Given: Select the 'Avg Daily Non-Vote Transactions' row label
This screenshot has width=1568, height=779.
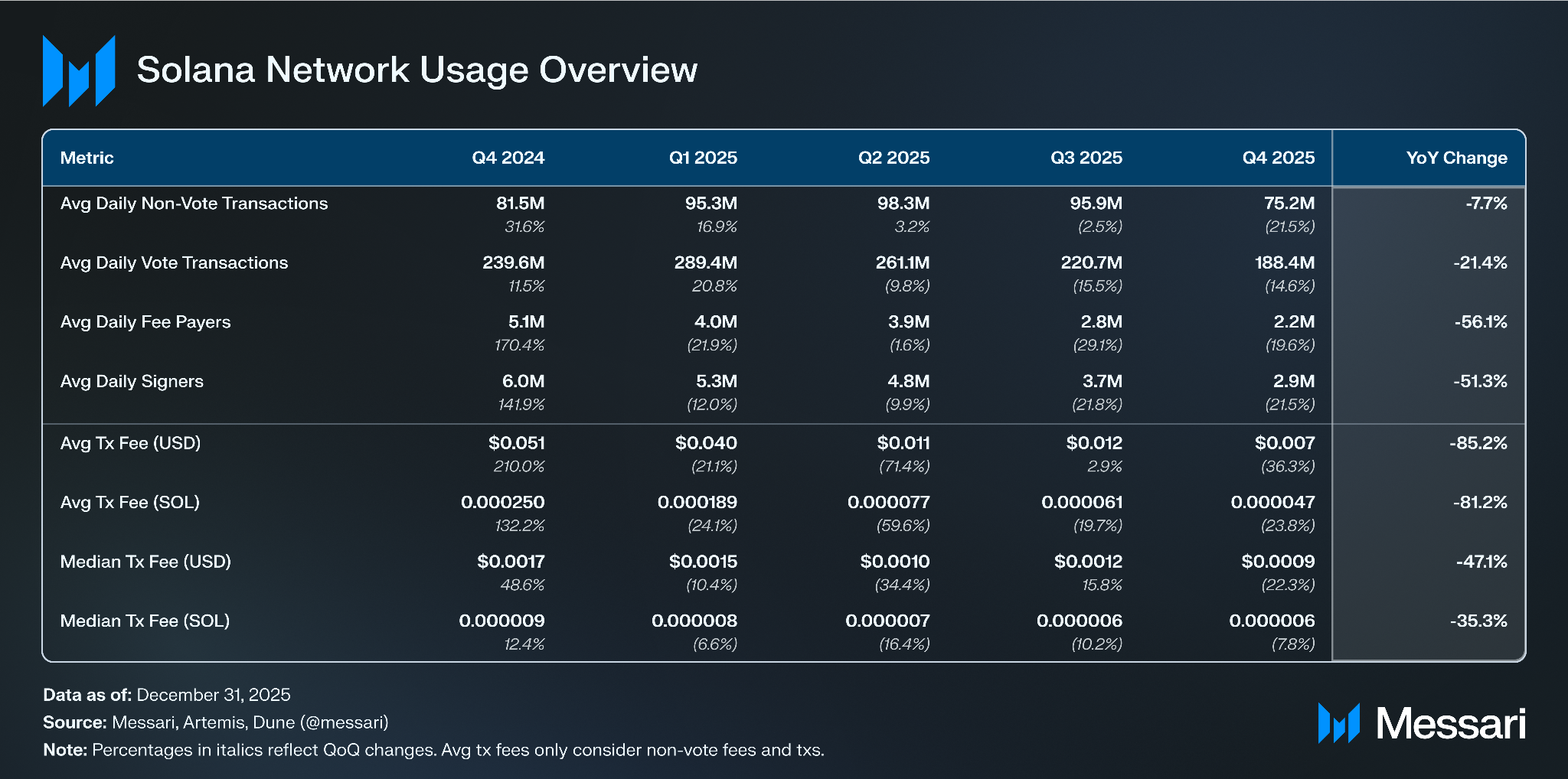Looking at the screenshot, I should point(194,204).
